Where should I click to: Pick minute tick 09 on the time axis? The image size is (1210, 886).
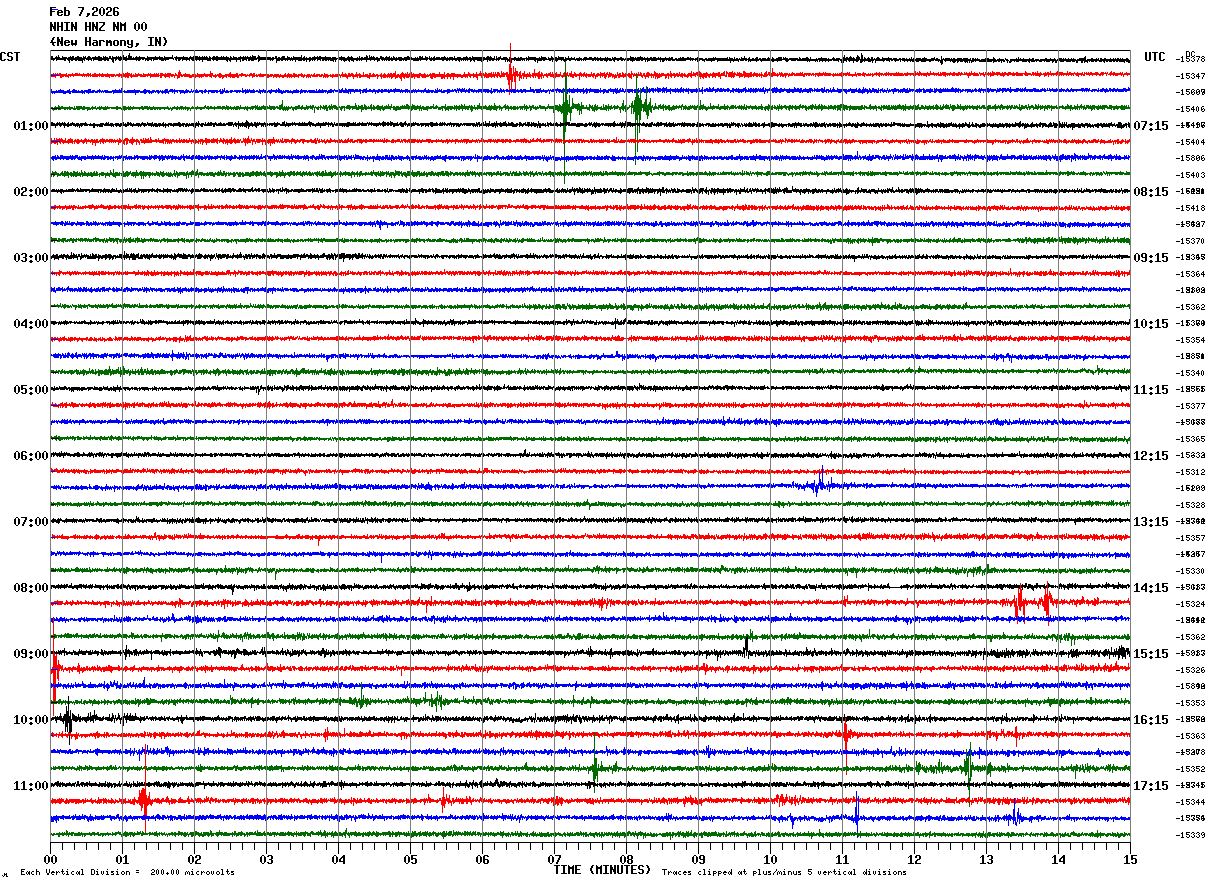[698, 859]
